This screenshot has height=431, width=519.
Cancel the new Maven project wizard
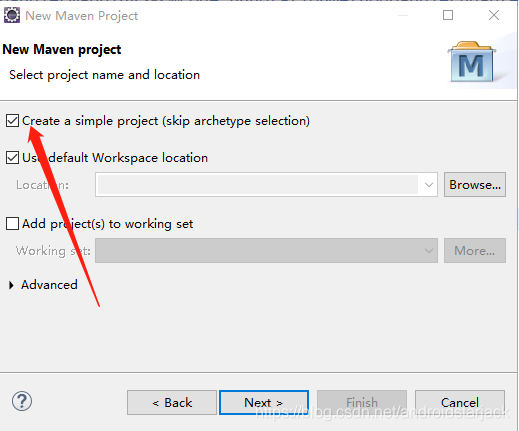[460, 403]
